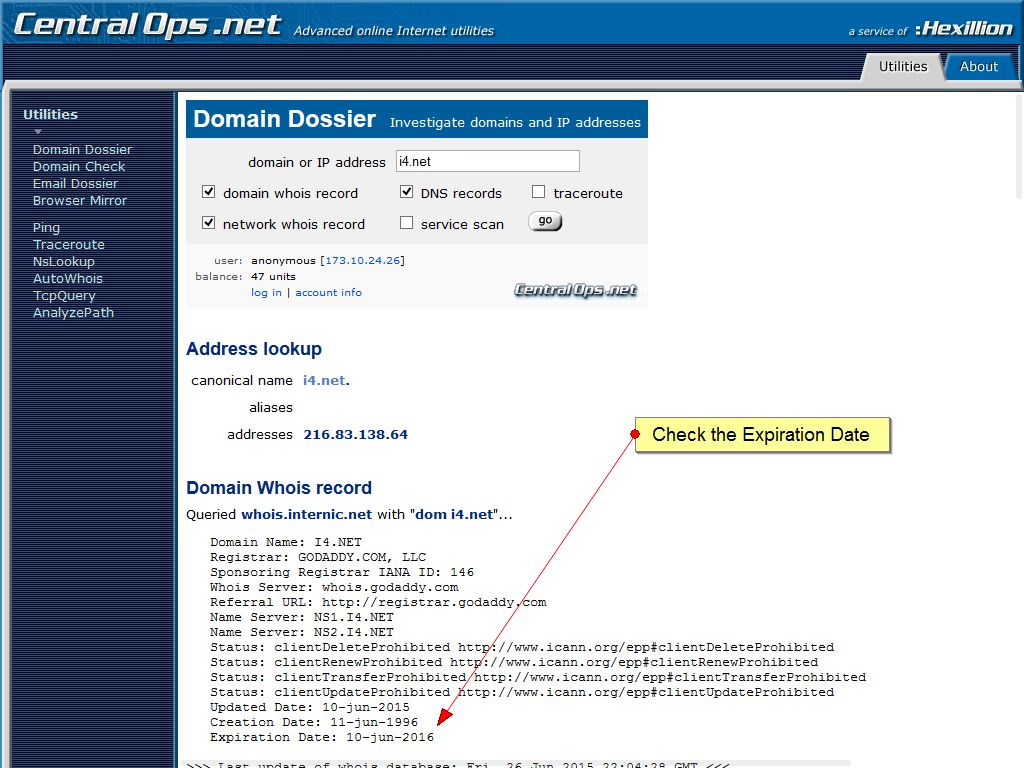Open the Hexillion logo link
Screen dimensions: 1024x768
click(x=964, y=29)
